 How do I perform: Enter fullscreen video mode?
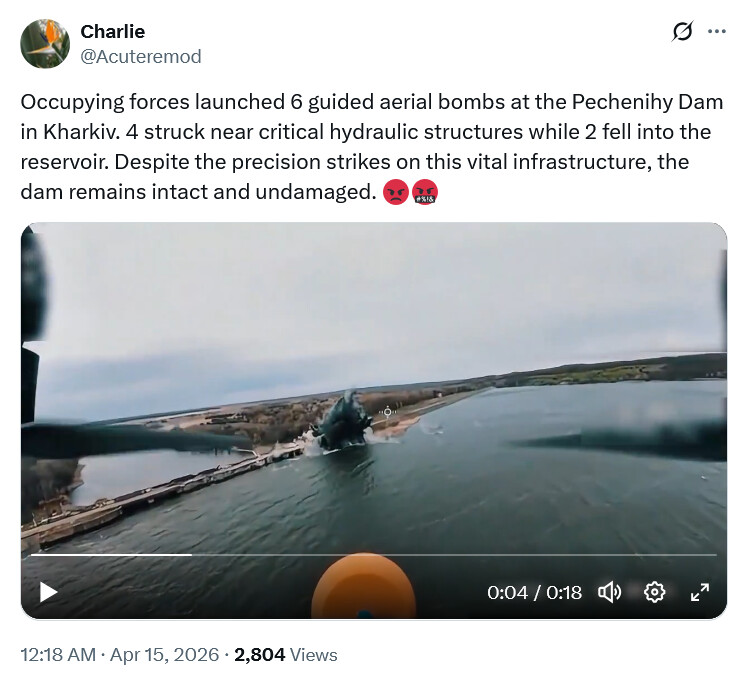[x=700, y=592]
